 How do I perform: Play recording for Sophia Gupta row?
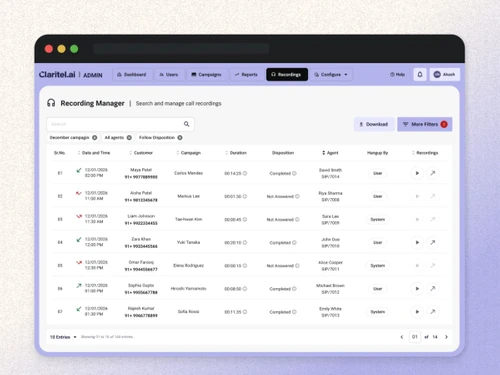[417, 289]
